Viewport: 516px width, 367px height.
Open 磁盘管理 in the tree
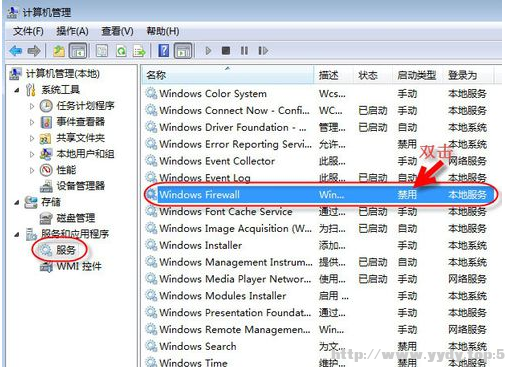(76, 218)
